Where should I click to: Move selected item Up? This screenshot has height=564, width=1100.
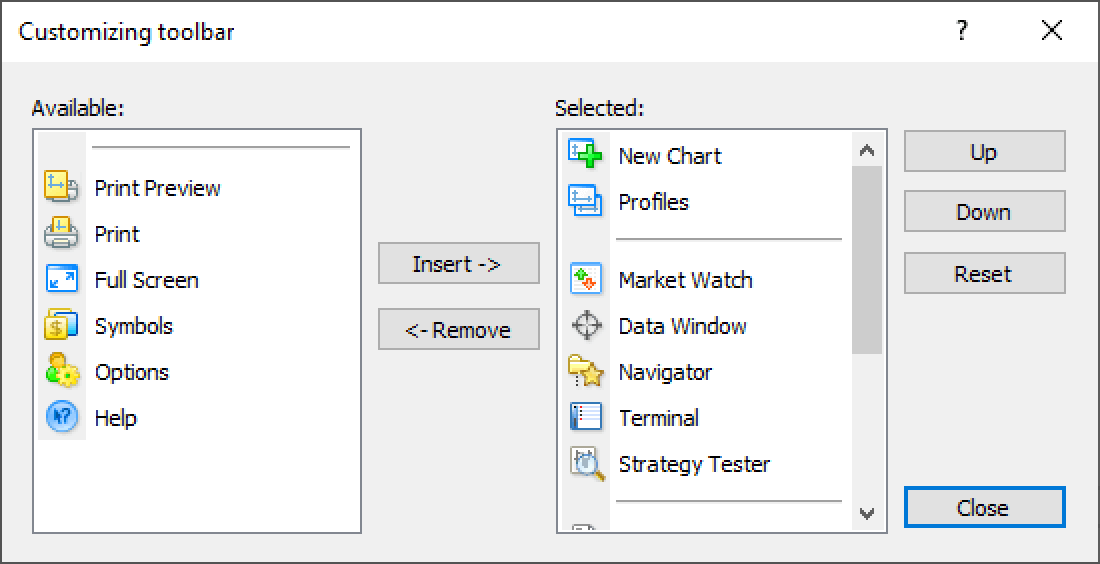pos(984,151)
